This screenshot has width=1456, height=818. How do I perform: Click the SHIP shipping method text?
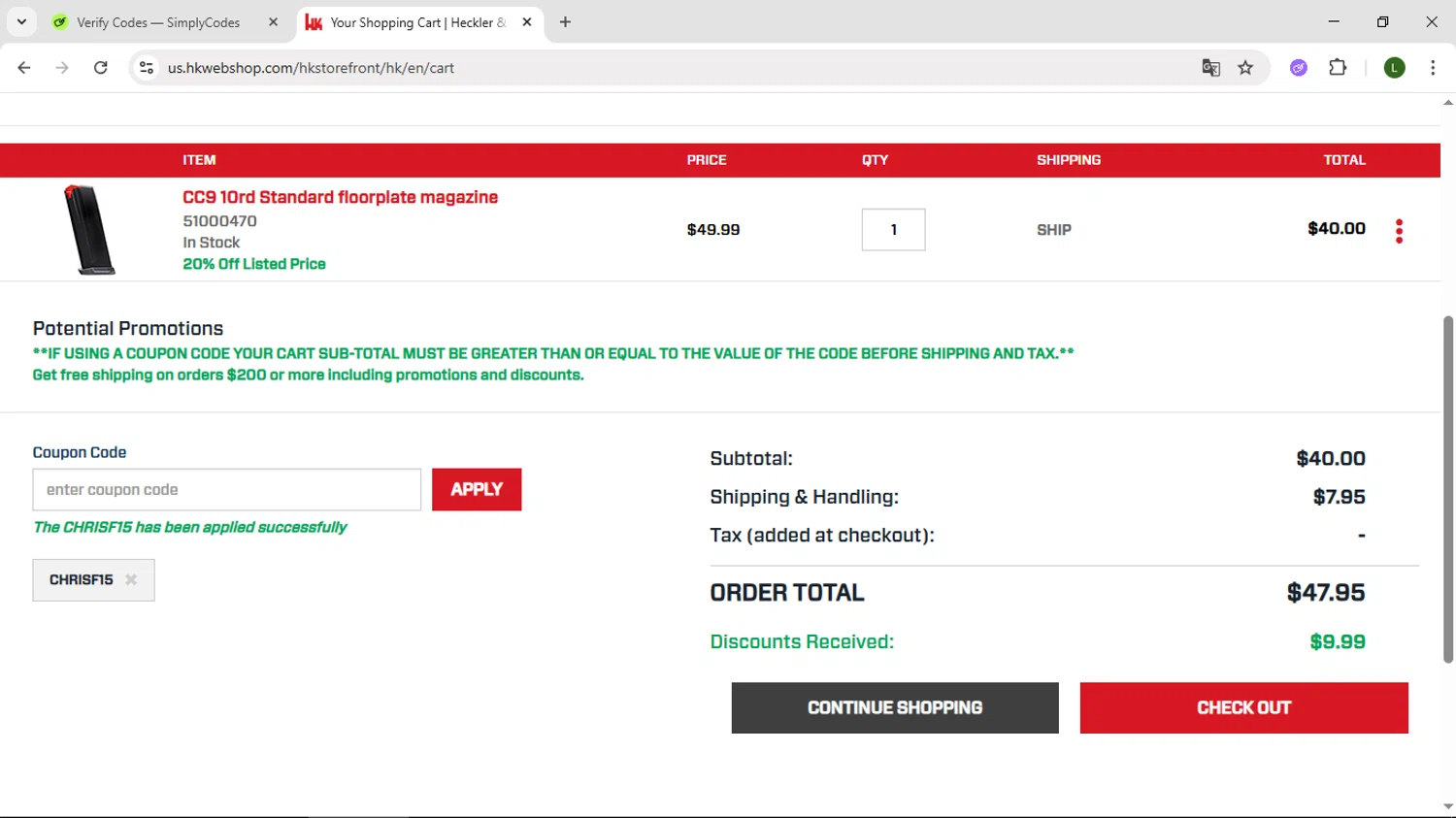[1054, 230]
